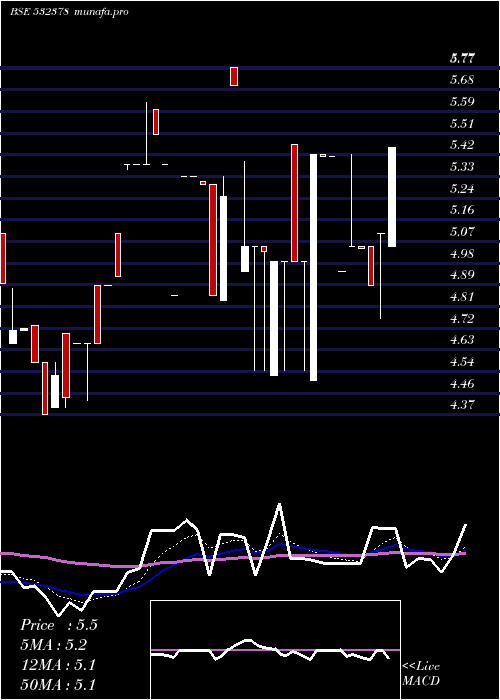This screenshot has height=700, width=500.
Task: Click the 5.68 price axis label
Action: [x=462, y=80]
